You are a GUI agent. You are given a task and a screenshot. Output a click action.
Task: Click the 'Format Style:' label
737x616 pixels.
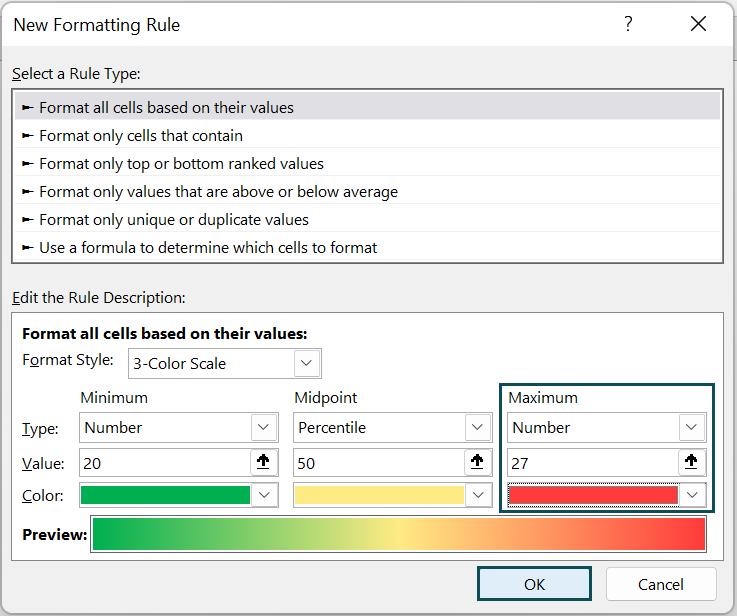68,360
